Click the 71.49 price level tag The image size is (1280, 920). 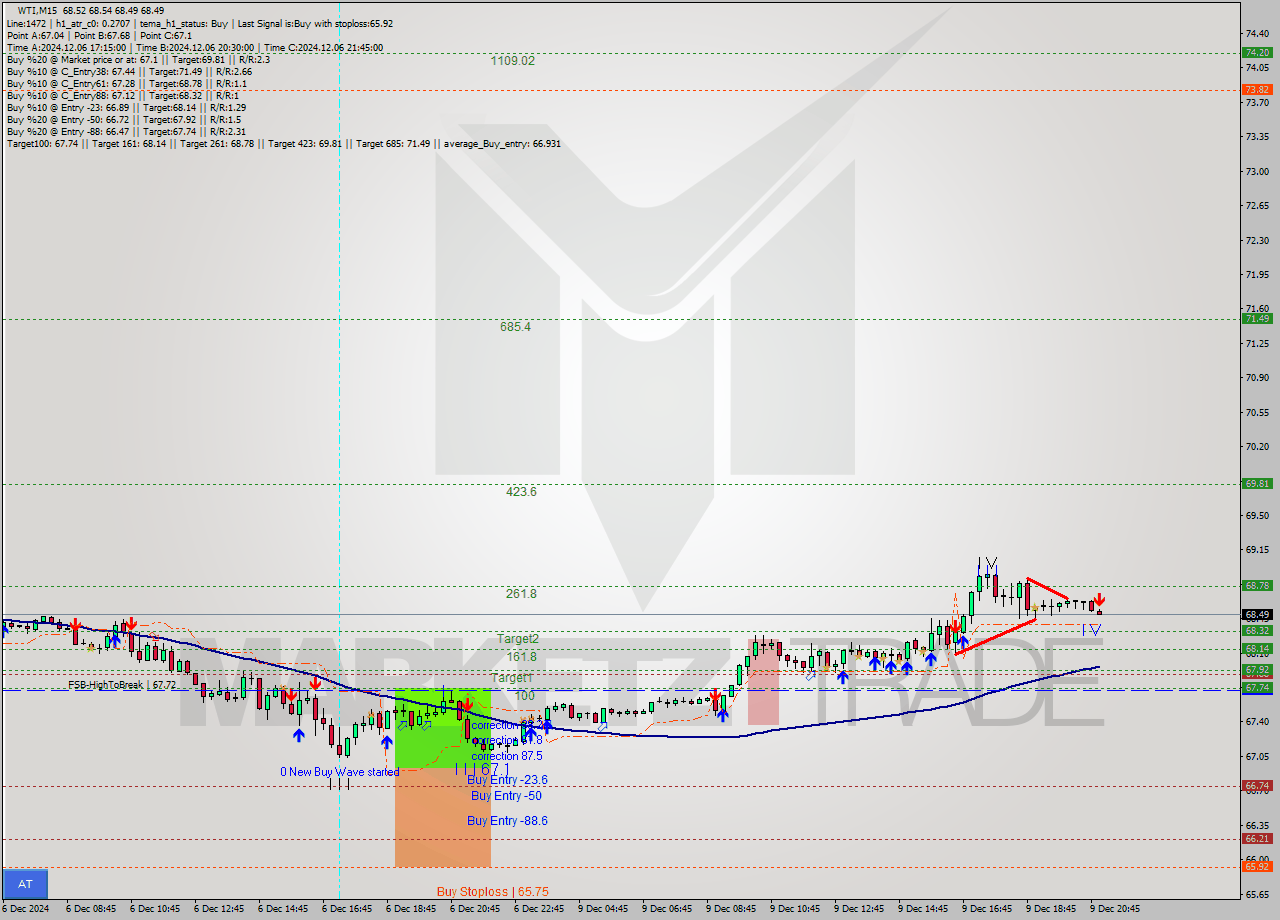tap(1257, 319)
